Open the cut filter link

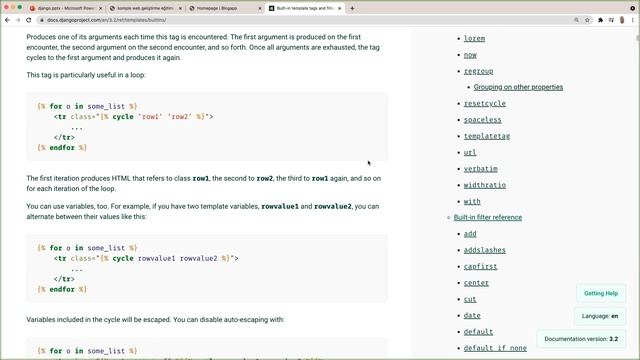point(470,299)
